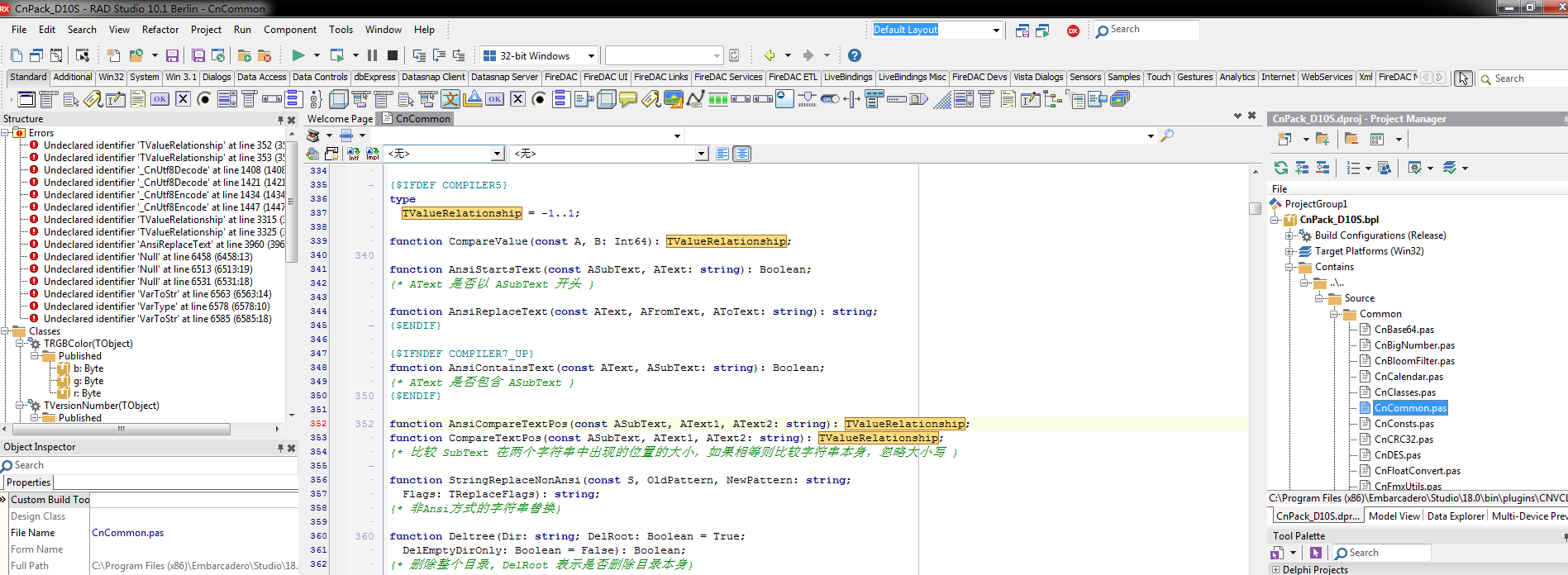
Task: Jump to Intf section icon
Action: coord(354,154)
